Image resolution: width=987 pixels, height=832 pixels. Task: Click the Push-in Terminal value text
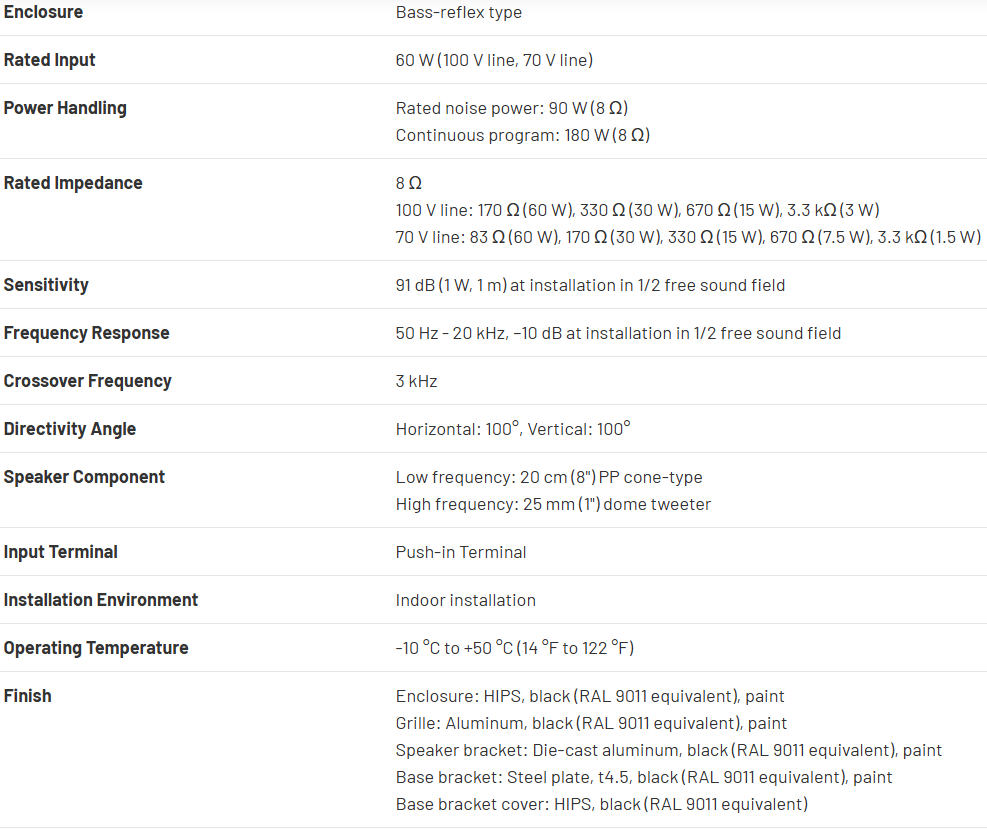tap(461, 552)
